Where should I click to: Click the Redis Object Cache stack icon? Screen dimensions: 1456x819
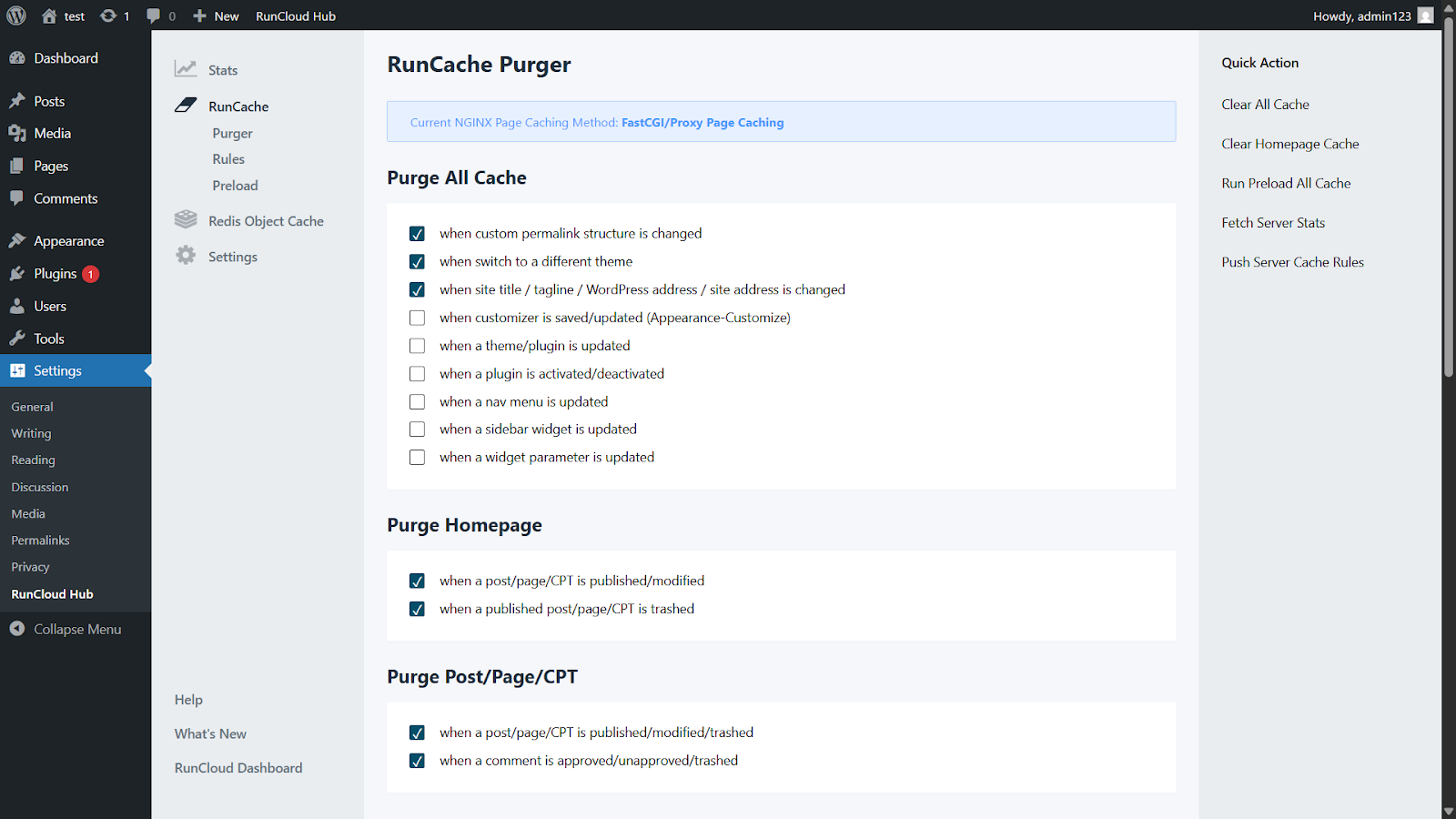point(186,220)
